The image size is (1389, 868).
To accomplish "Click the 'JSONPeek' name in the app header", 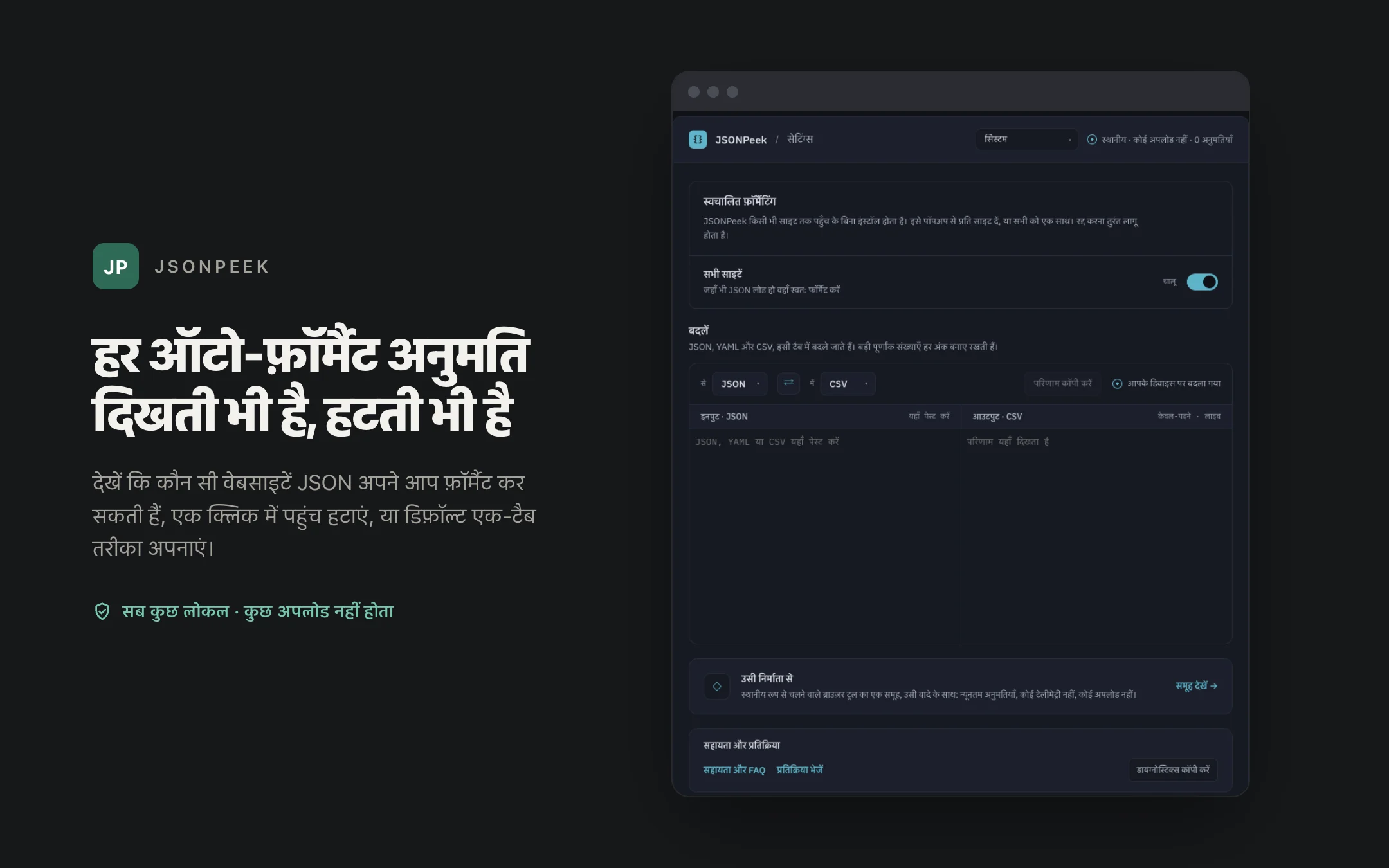I will (741, 140).
